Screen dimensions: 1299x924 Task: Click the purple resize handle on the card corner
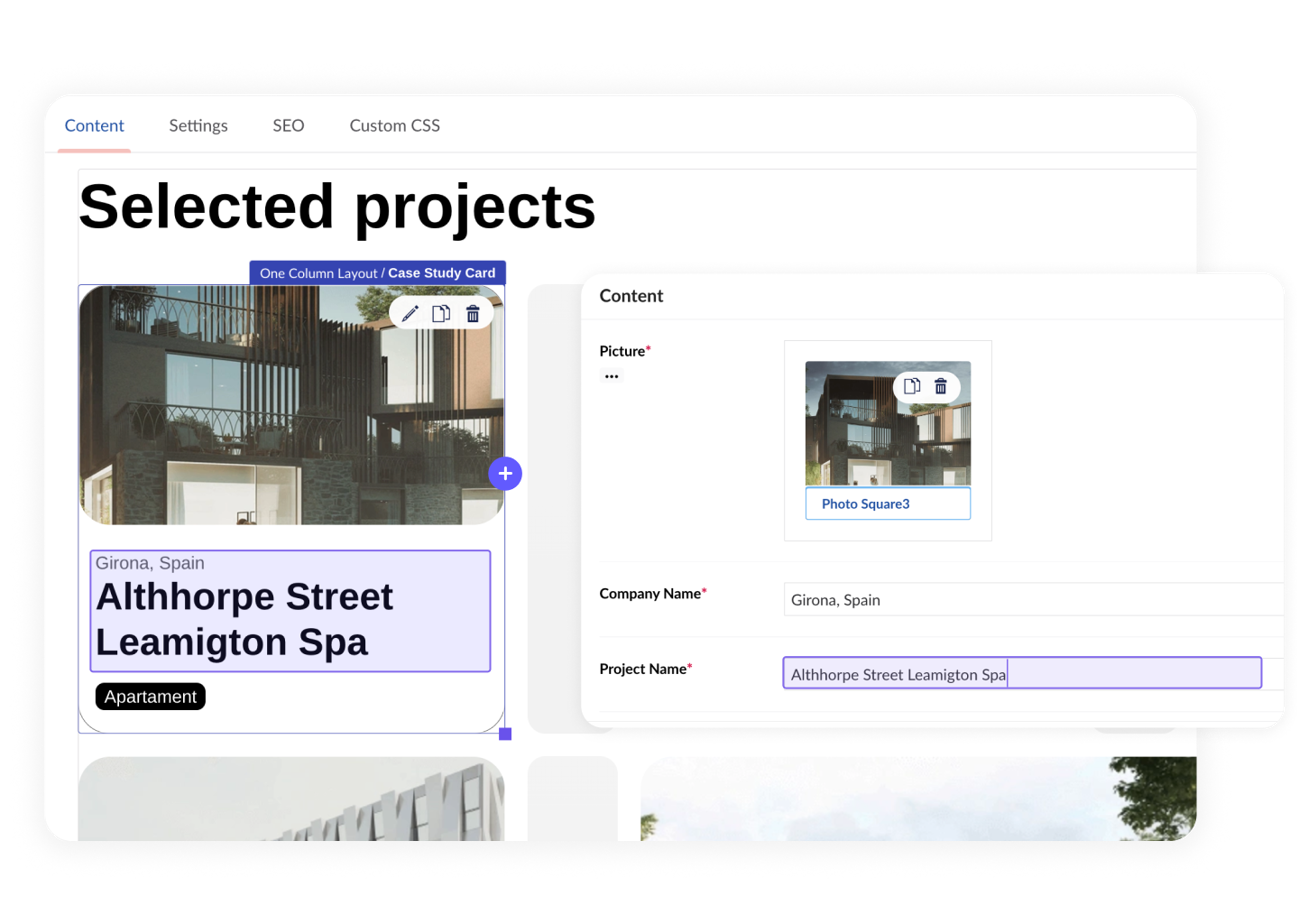click(505, 734)
